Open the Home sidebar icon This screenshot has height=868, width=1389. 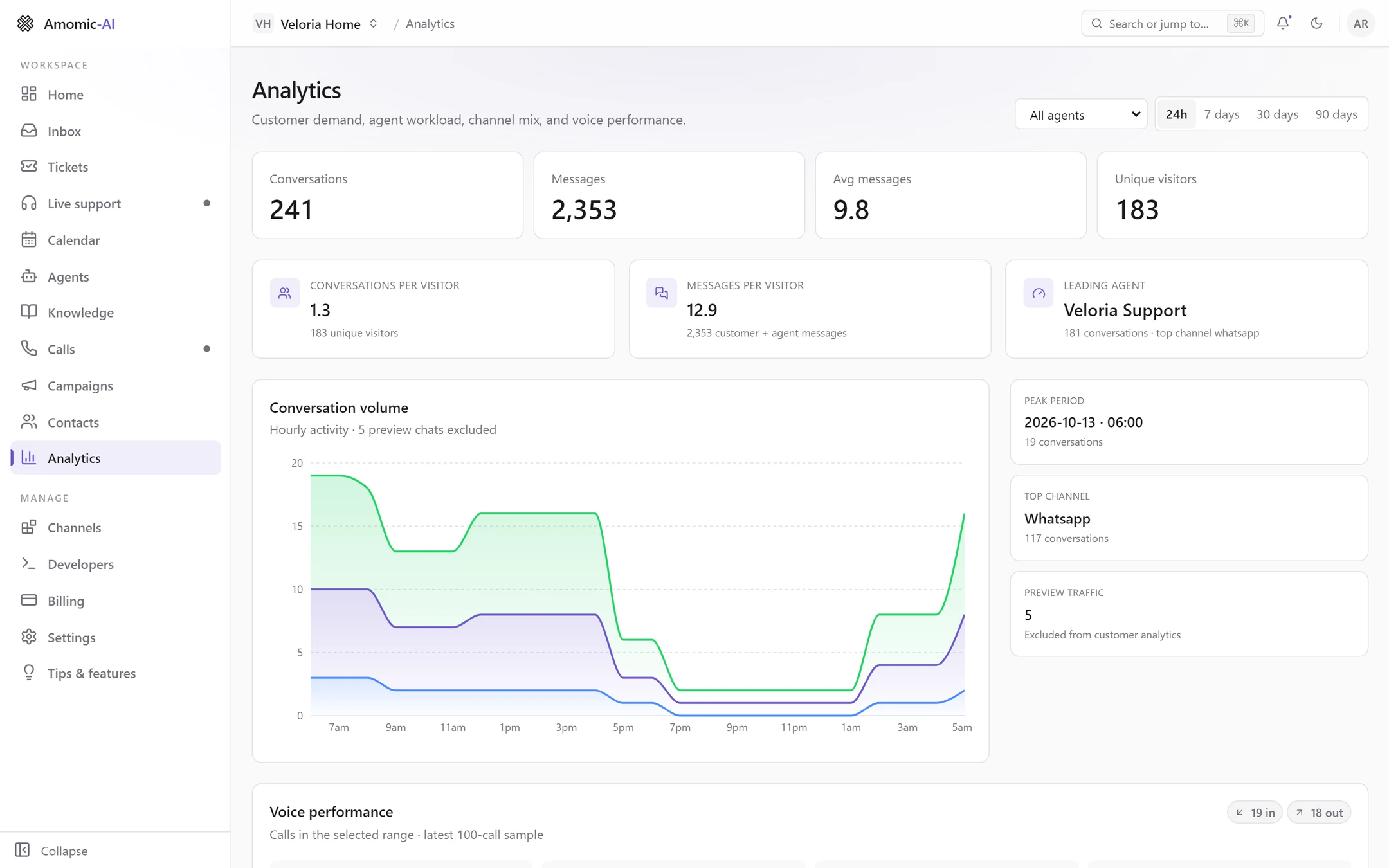pos(29,94)
